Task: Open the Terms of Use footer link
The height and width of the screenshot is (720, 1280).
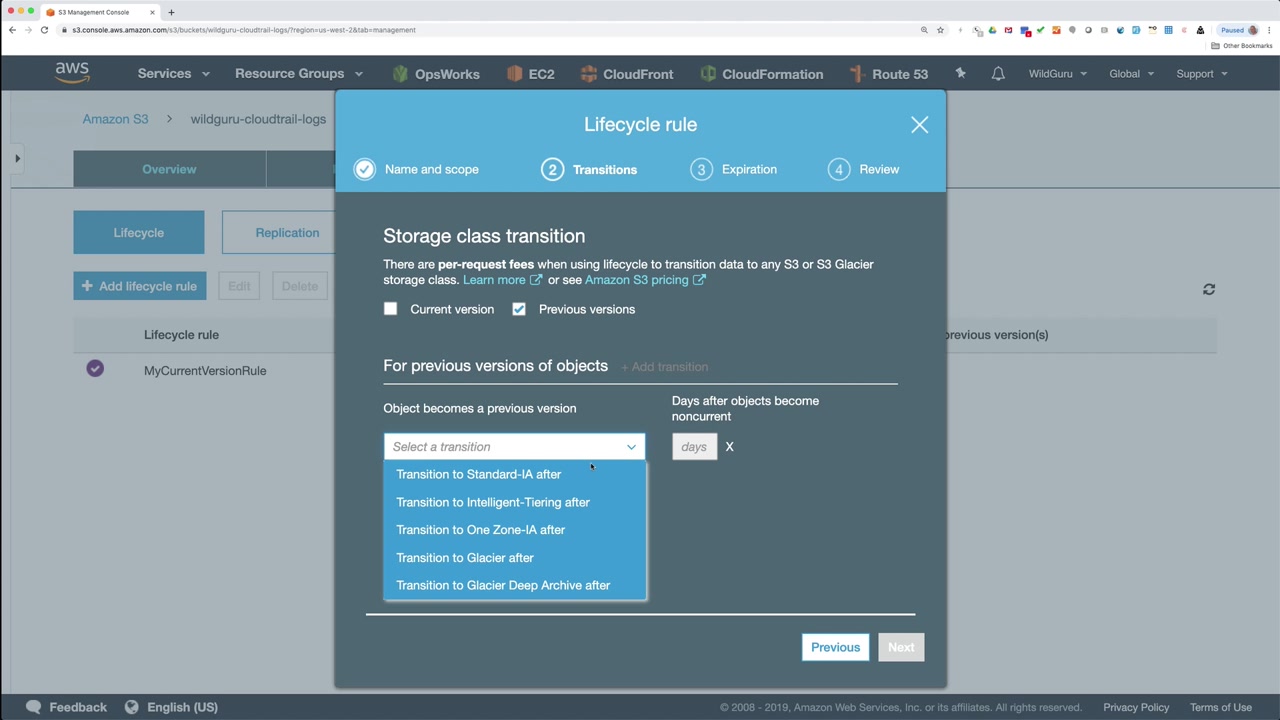Action: (x=1221, y=707)
